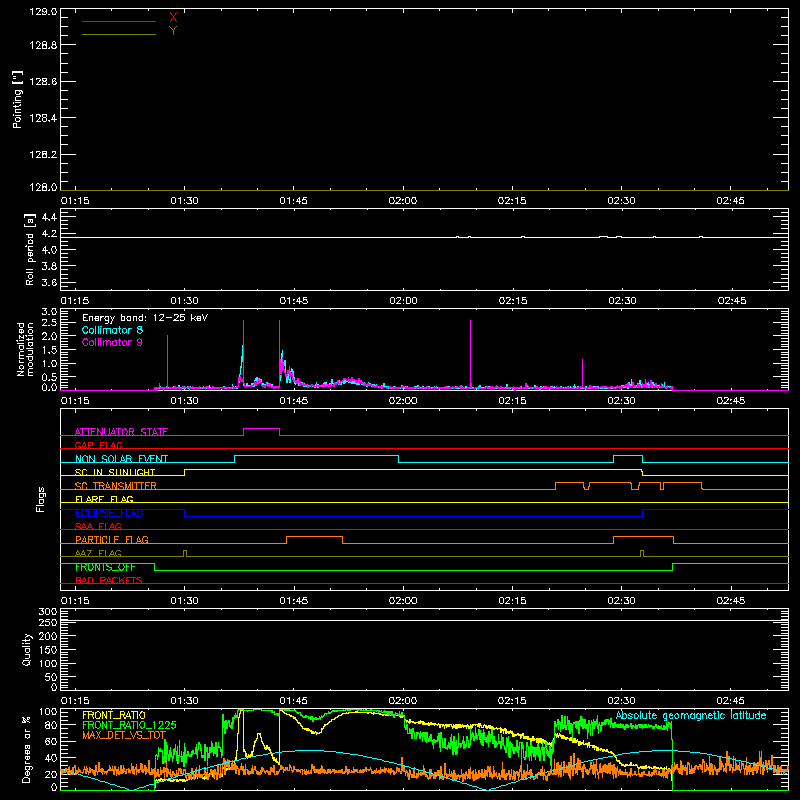This screenshot has width=800, height=800.
Task: Click the SC_IN_SUNLIGHT flag label
Action: click(115, 472)
